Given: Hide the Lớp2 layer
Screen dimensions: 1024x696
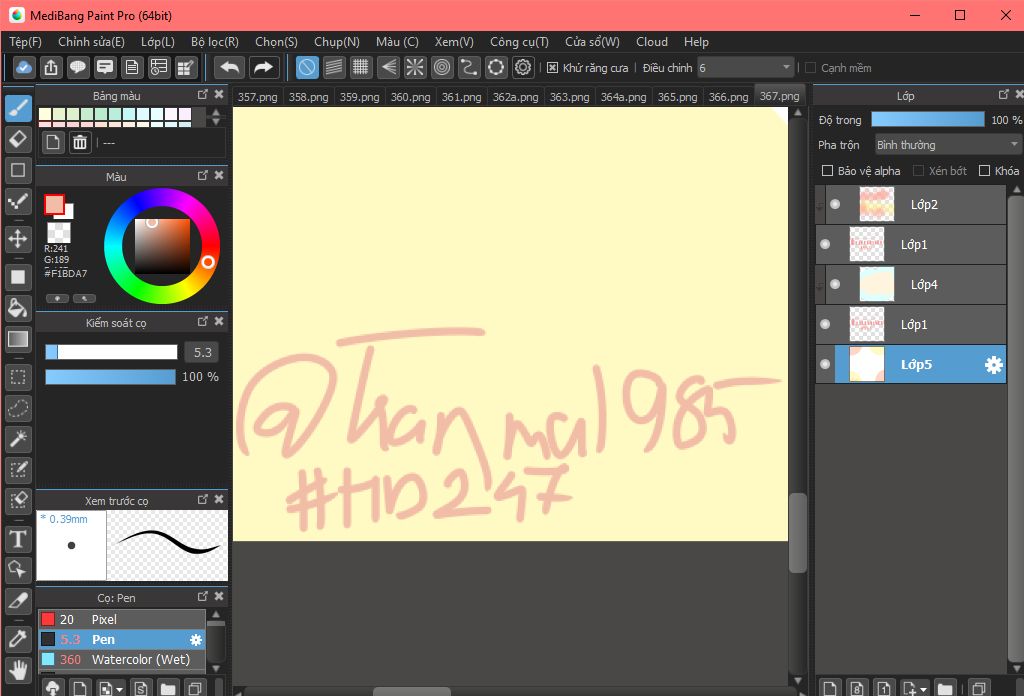Looking at the screenshot, I should click(x=835, y=204).
